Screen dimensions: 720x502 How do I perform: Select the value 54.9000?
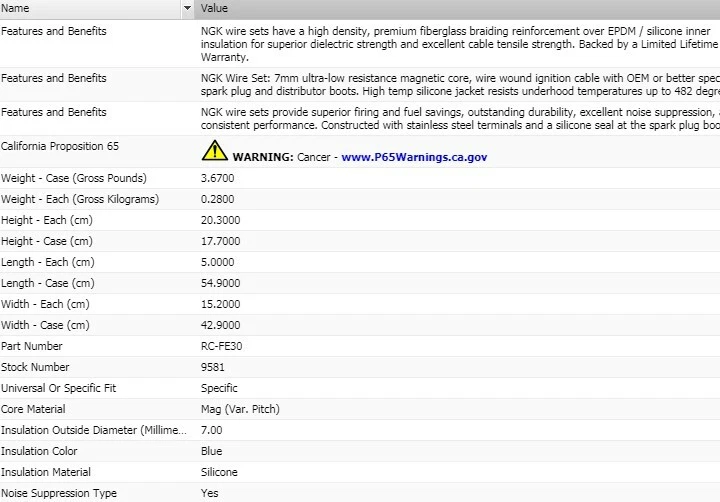220,283
